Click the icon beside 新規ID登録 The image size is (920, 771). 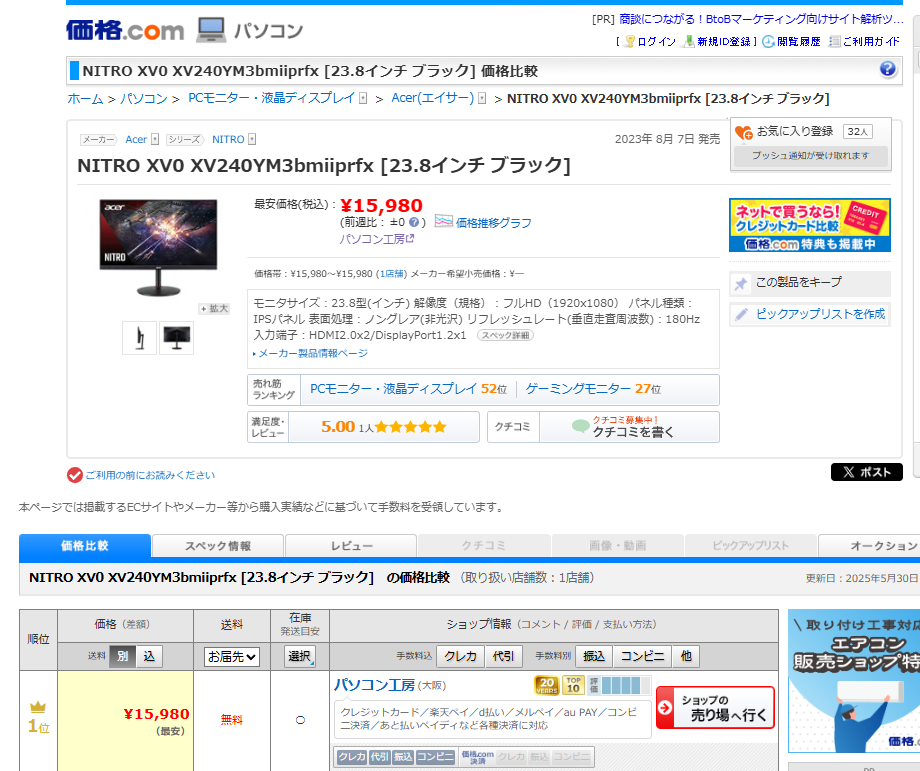click(689, 42)
